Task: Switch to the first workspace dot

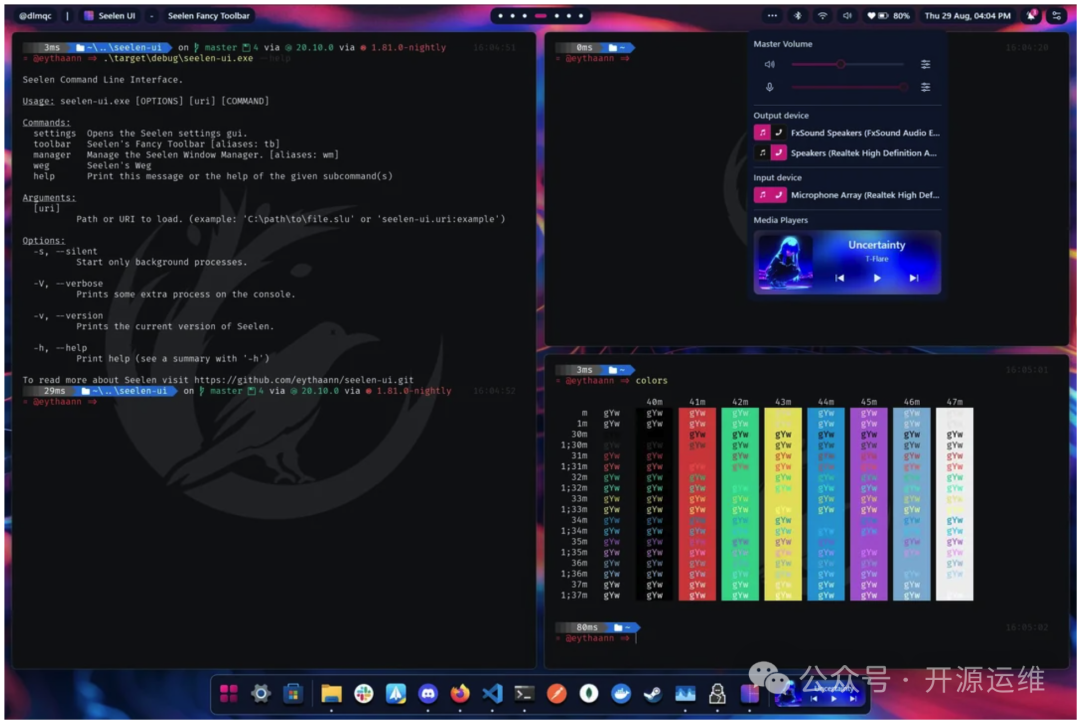Action: point(501,15)
